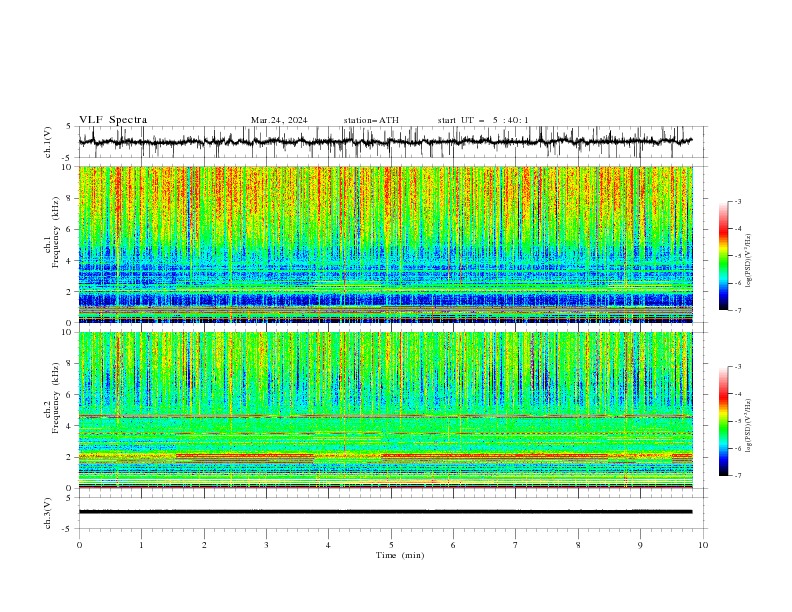Click the upper ch.1 PSD color bar
Viewport: 792px width, 612px height.
tap(724, 256)
